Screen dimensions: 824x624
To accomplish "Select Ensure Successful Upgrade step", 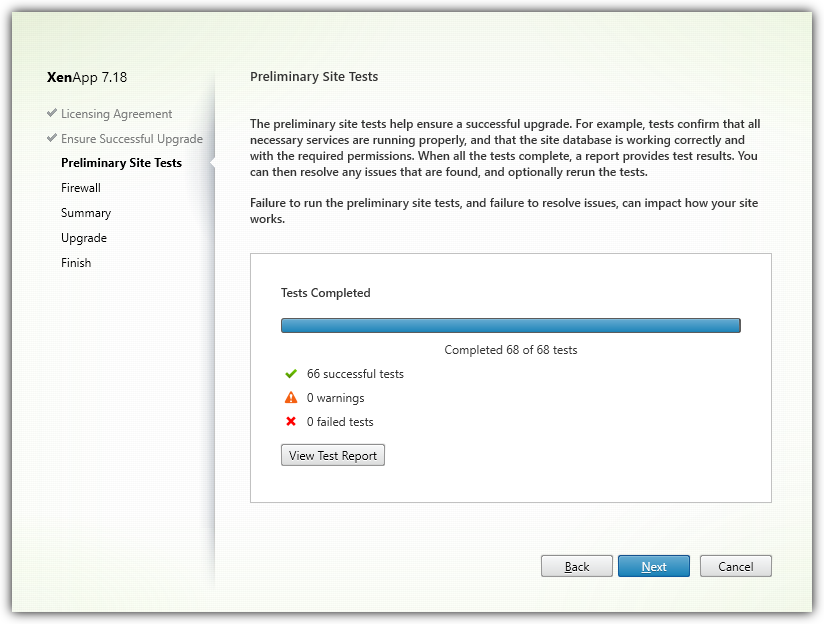I will [x=131, y=139].
